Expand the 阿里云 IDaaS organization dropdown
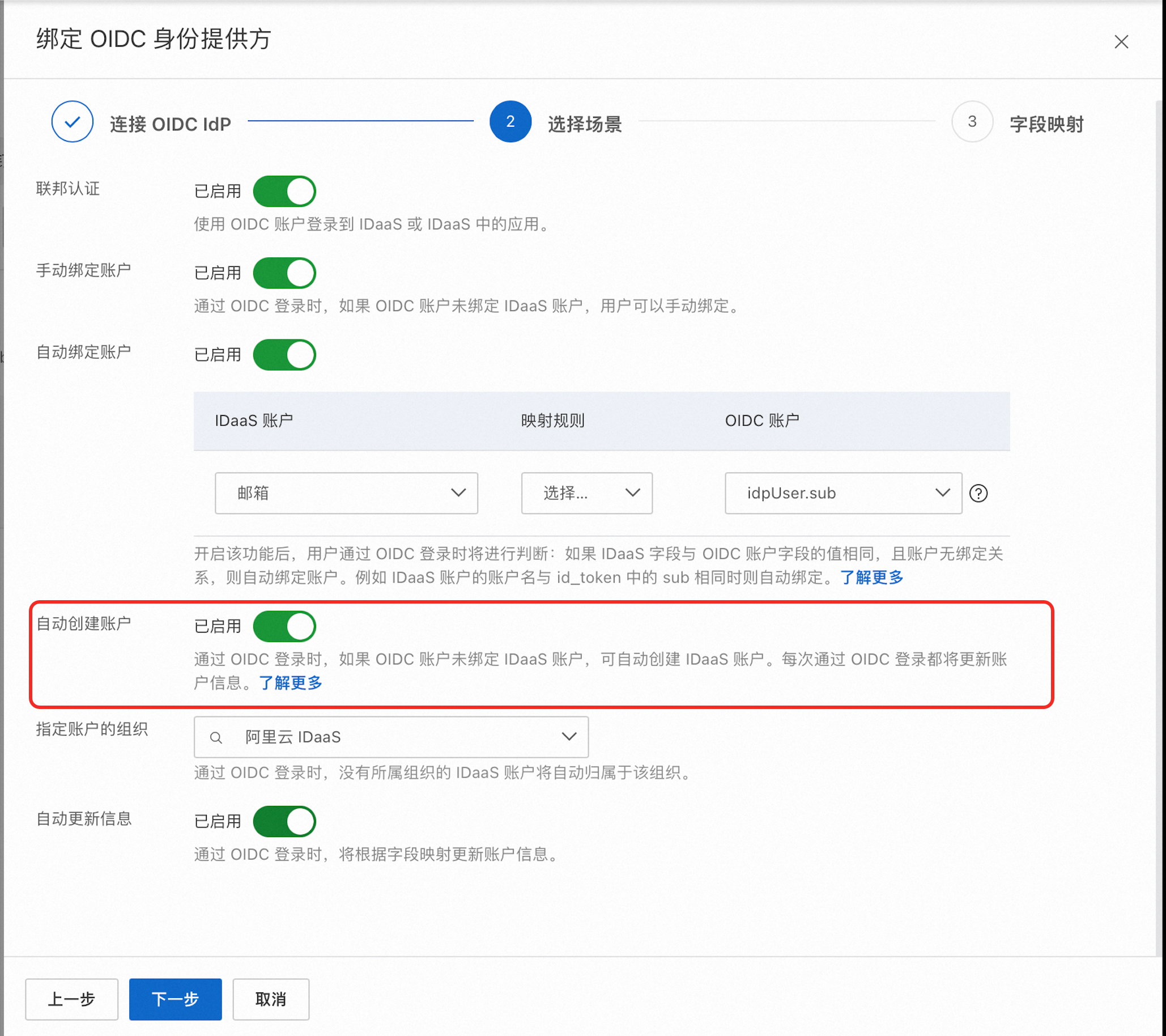The image size is (1166, 1036). tap(391, 737)
